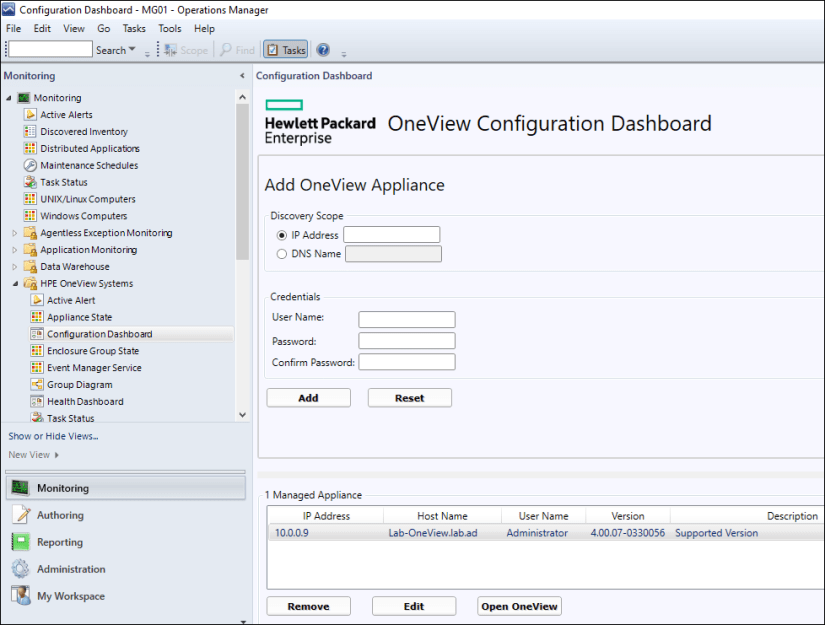This screenshot has width=825, height=625.
Task: Click the Agentless Exception Monitoring folder icon
Action: (x=30, y=233)
